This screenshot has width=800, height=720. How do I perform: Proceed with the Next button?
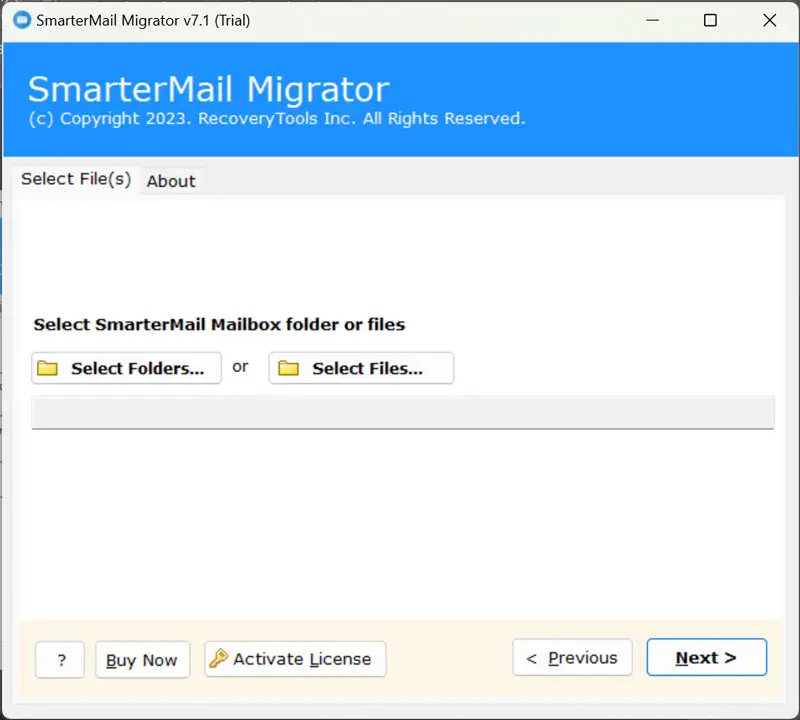pos(706,658)
